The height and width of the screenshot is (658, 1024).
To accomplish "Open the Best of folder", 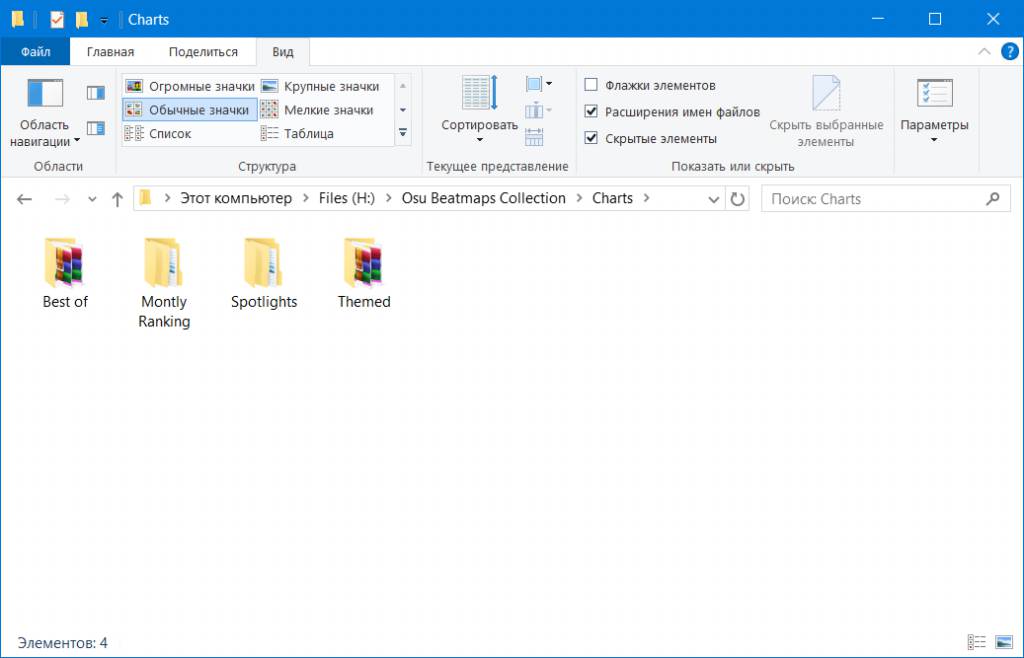I will point(65,264).
